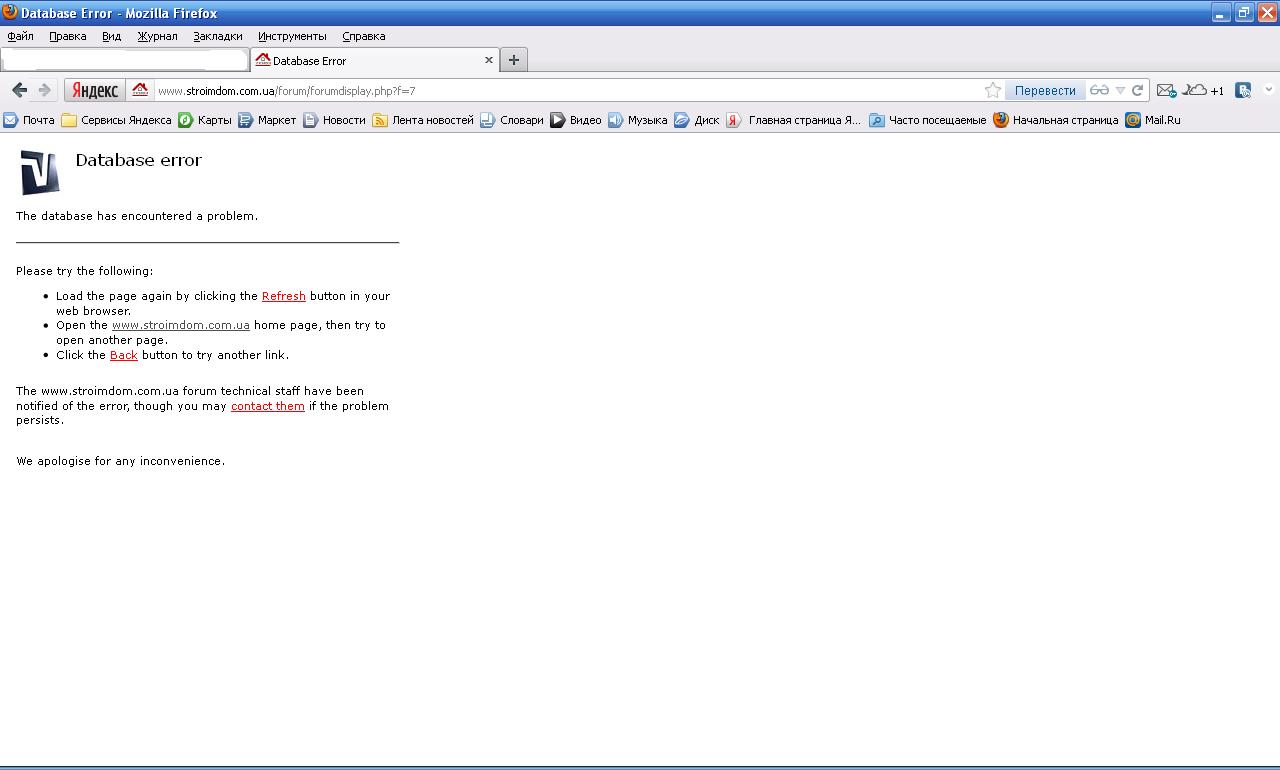Click the VK toolbar icon
This screenshot has height=770, width=1280.
(x=1243, y=90)
